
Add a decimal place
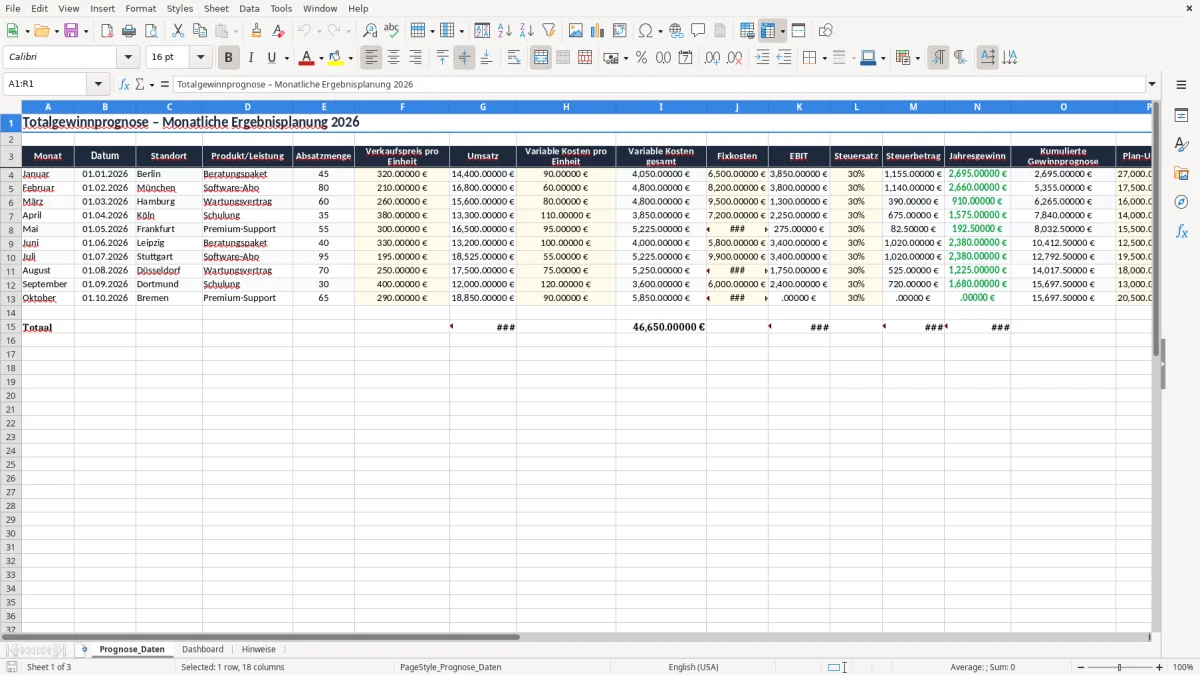pos(713,58)
